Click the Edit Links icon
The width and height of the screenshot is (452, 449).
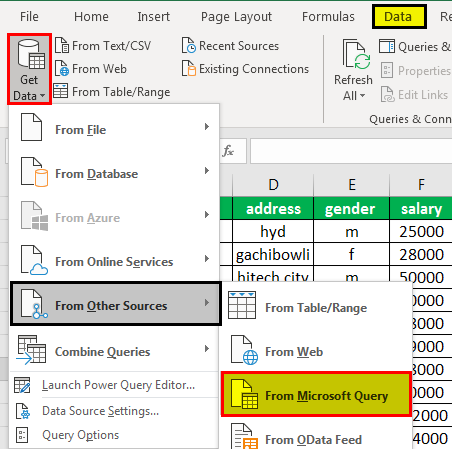click(x=387, y=94)
